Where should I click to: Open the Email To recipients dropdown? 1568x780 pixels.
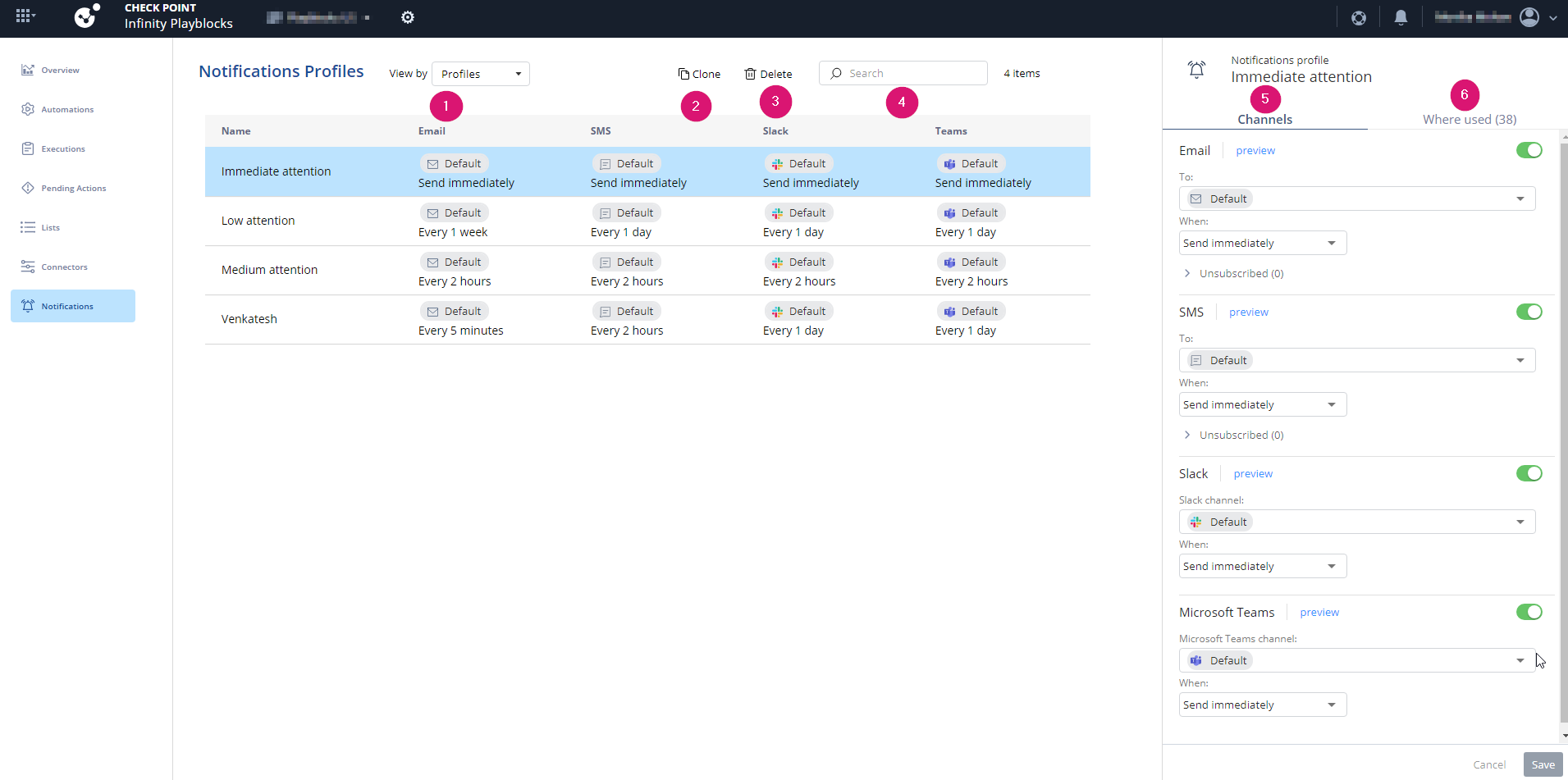point(1357,198)
